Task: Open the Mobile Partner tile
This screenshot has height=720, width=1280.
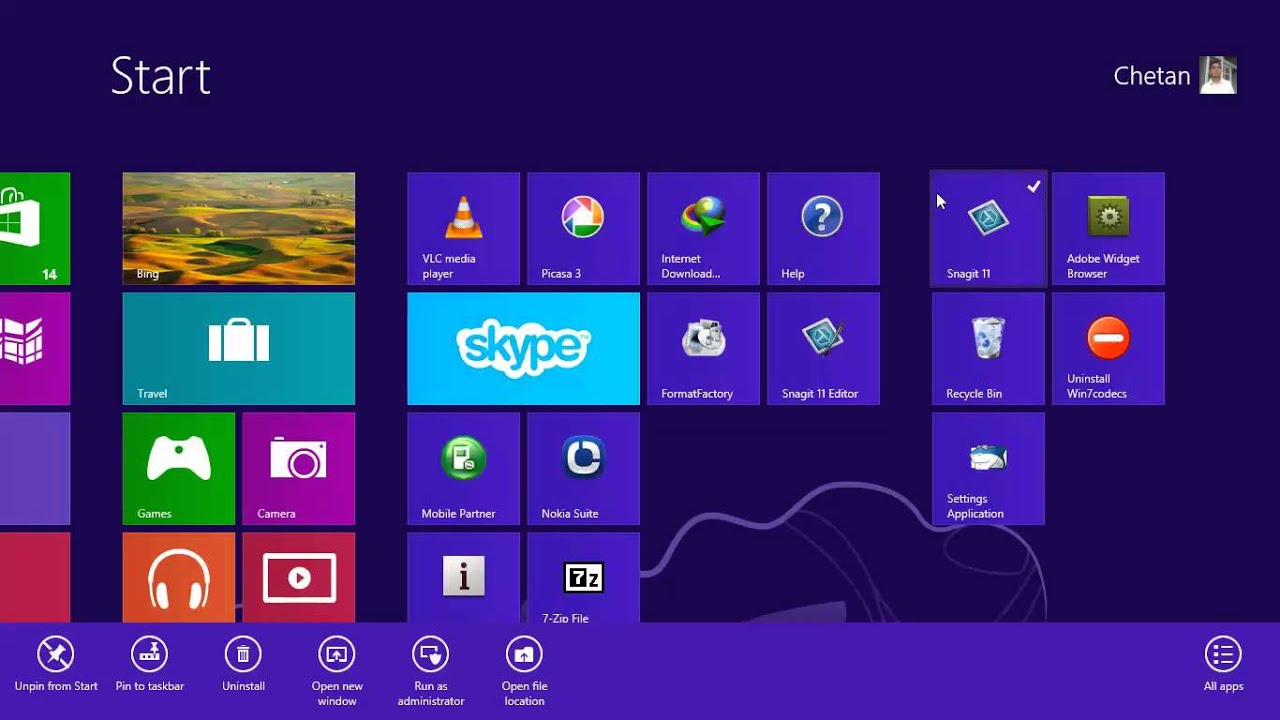Action: 463,468
